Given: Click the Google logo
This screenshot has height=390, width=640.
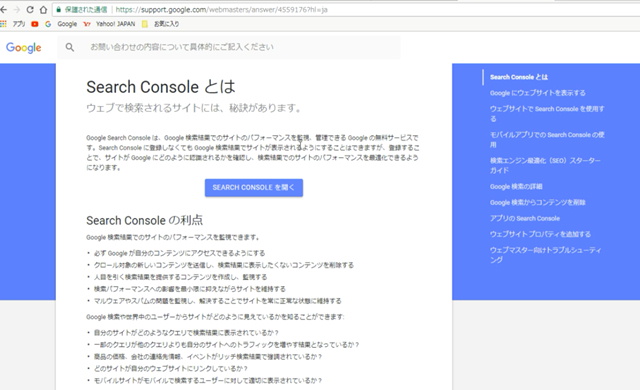Looking at the screenshot, I should pyautogui.click(x=24, y=48).
